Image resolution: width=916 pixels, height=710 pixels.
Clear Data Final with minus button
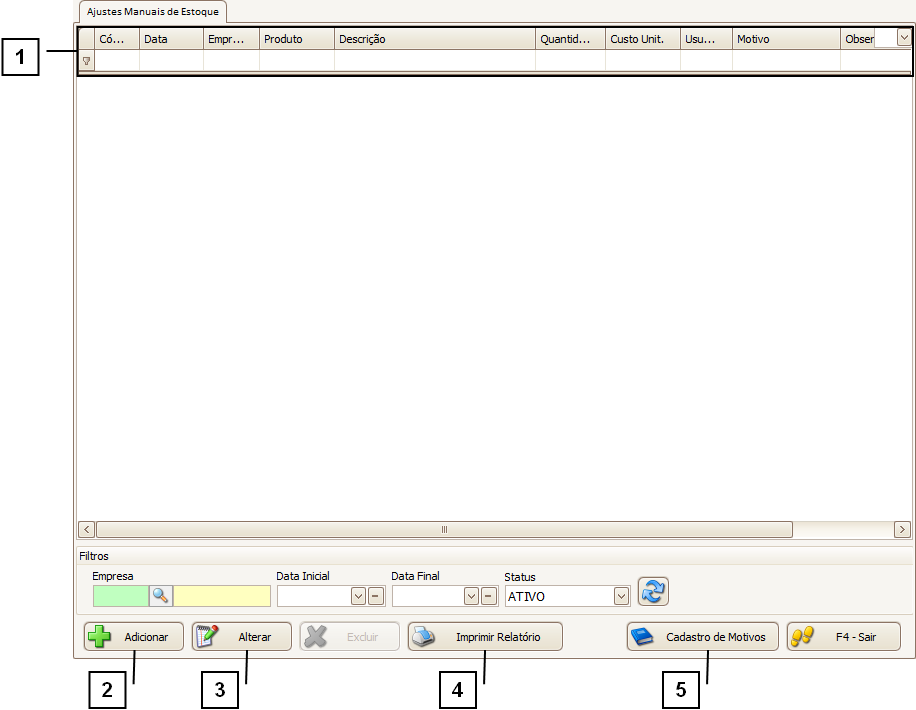point(489,596)
